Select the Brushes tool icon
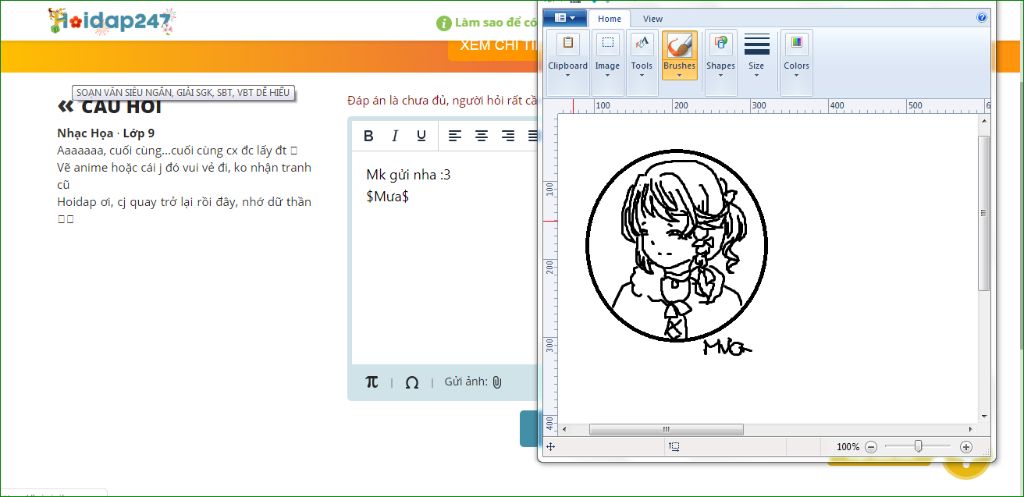This screenshot has width=1024, height=497. [679, 44]
